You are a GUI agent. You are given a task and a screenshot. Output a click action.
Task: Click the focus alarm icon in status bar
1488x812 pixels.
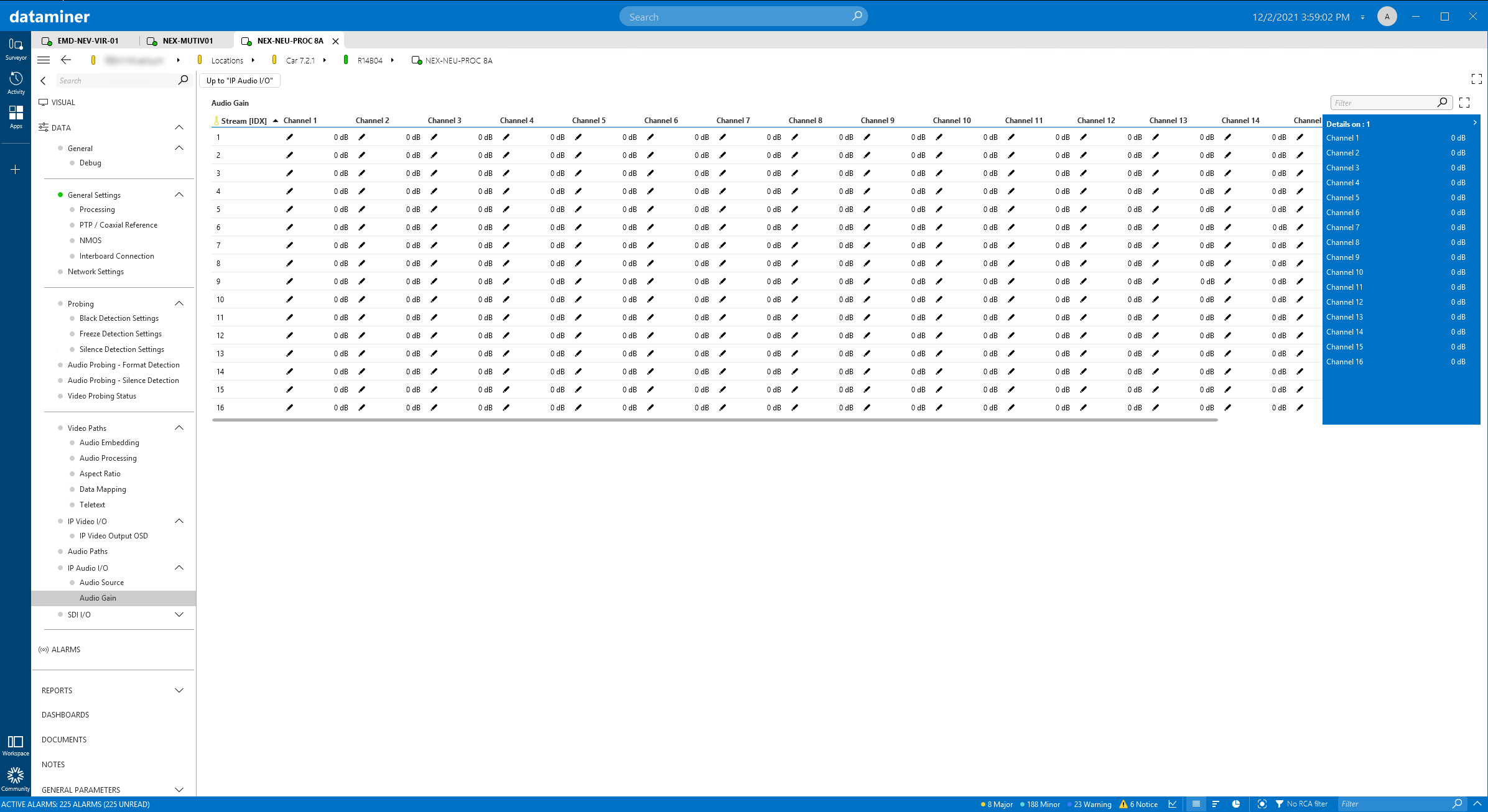[x=1262, y=804]
